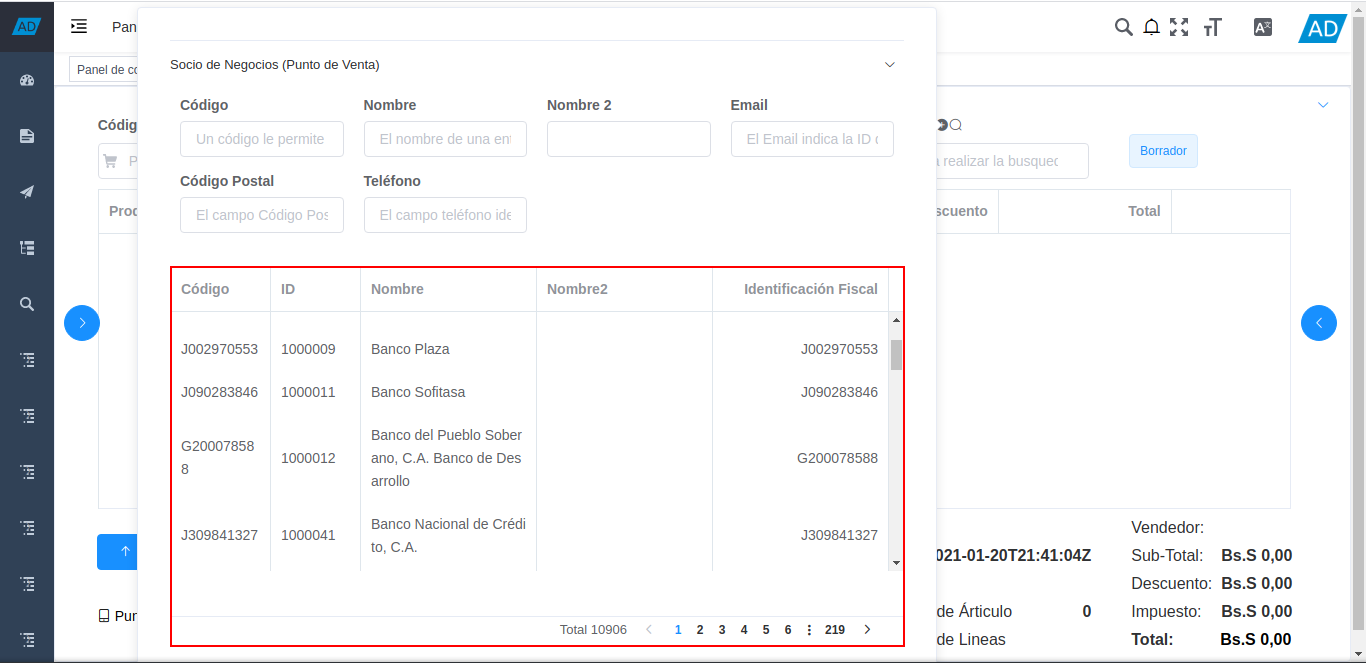Viewport: 1366px width, 663px height.
Task: Click ID cell 1000011
Action: 308,392
